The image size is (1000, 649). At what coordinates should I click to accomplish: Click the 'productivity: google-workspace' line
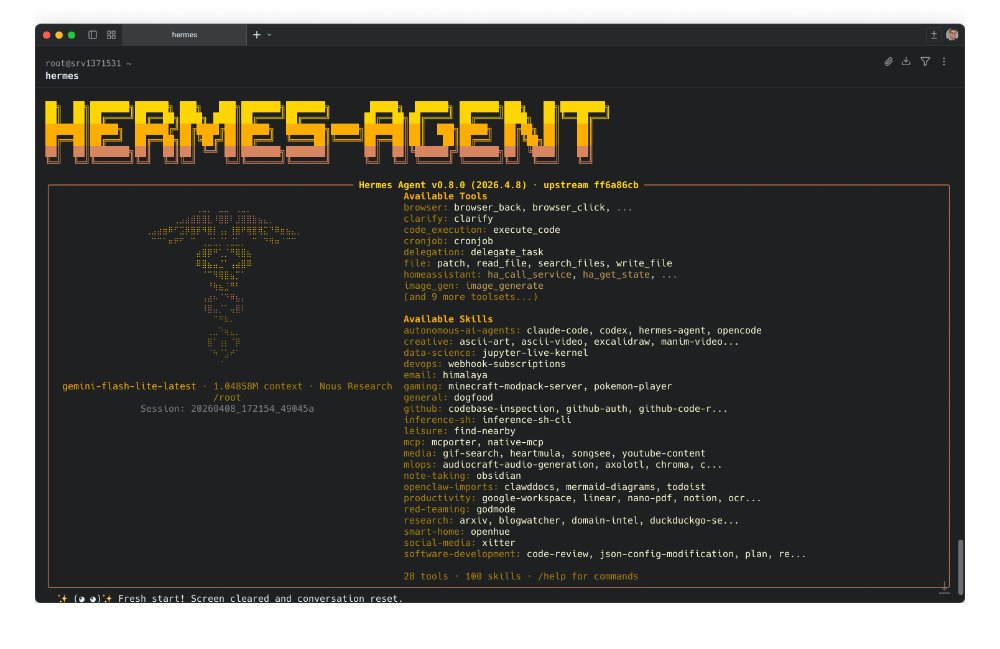[x=582, y=498]
